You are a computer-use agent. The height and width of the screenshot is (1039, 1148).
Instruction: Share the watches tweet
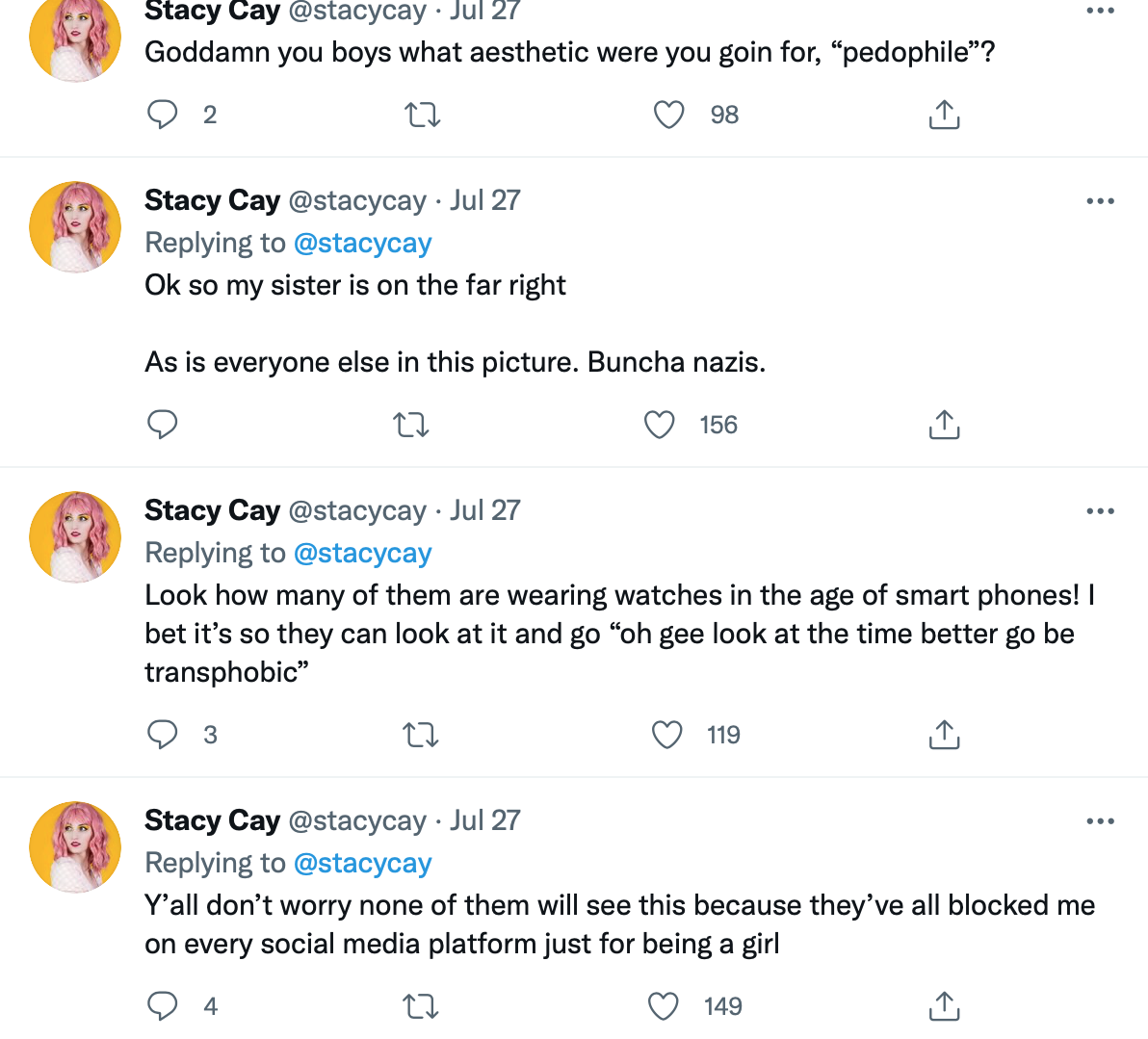(944, 735)
